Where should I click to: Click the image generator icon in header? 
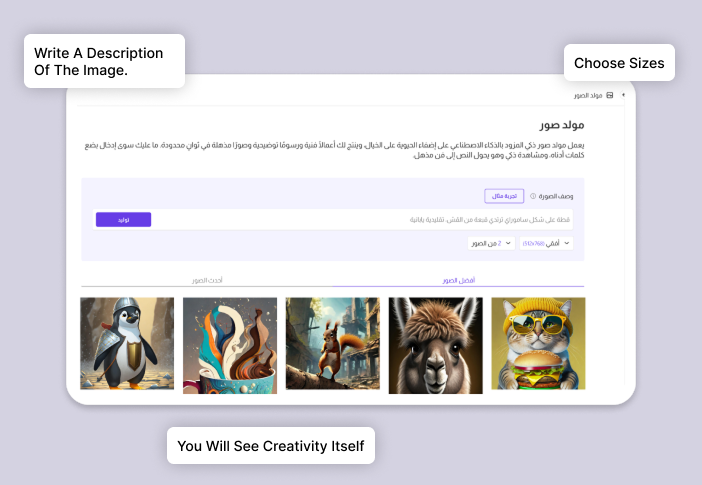[x=609, y=95]
